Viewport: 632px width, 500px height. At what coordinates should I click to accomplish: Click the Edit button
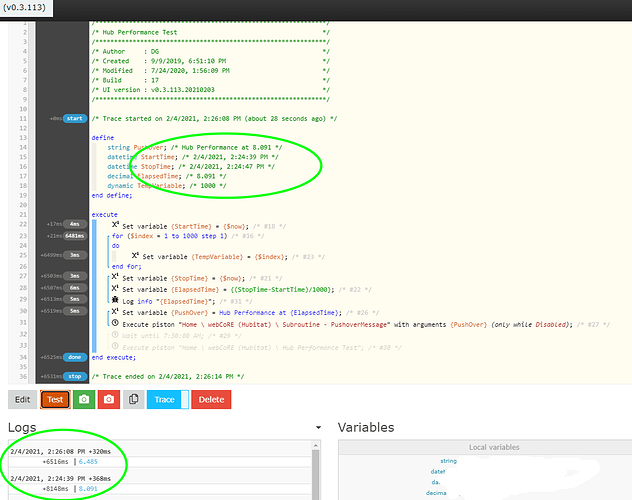point(23,399)
